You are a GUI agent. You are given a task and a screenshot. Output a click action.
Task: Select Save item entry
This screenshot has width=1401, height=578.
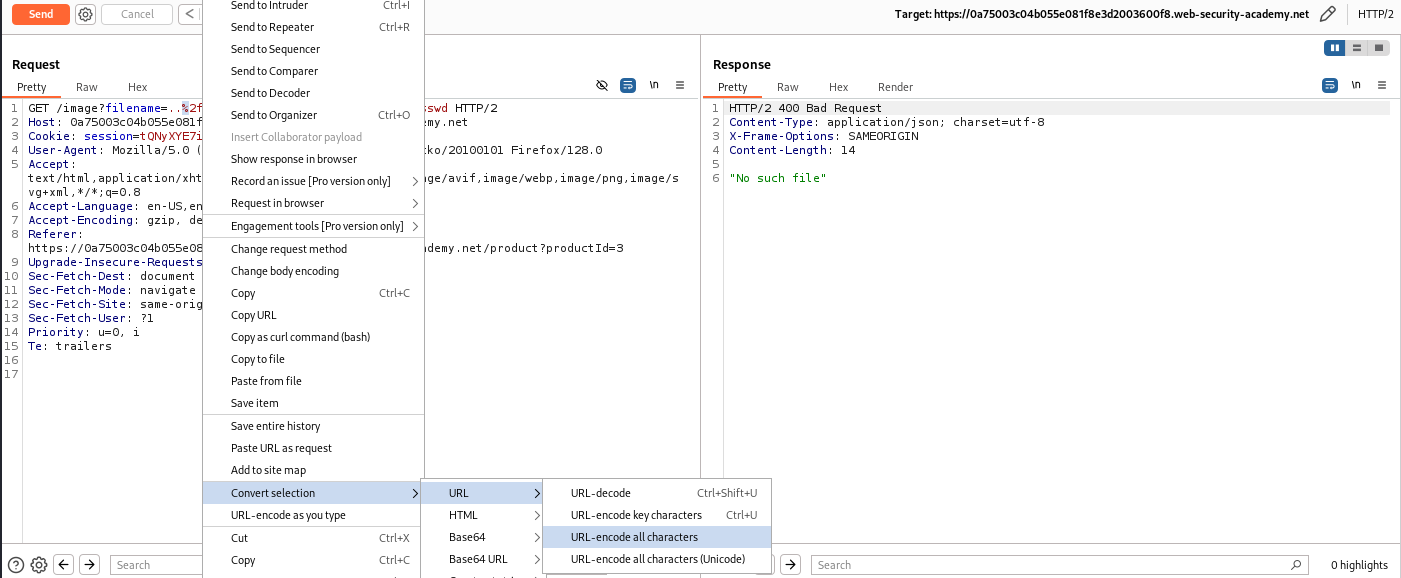click(313, 403)
